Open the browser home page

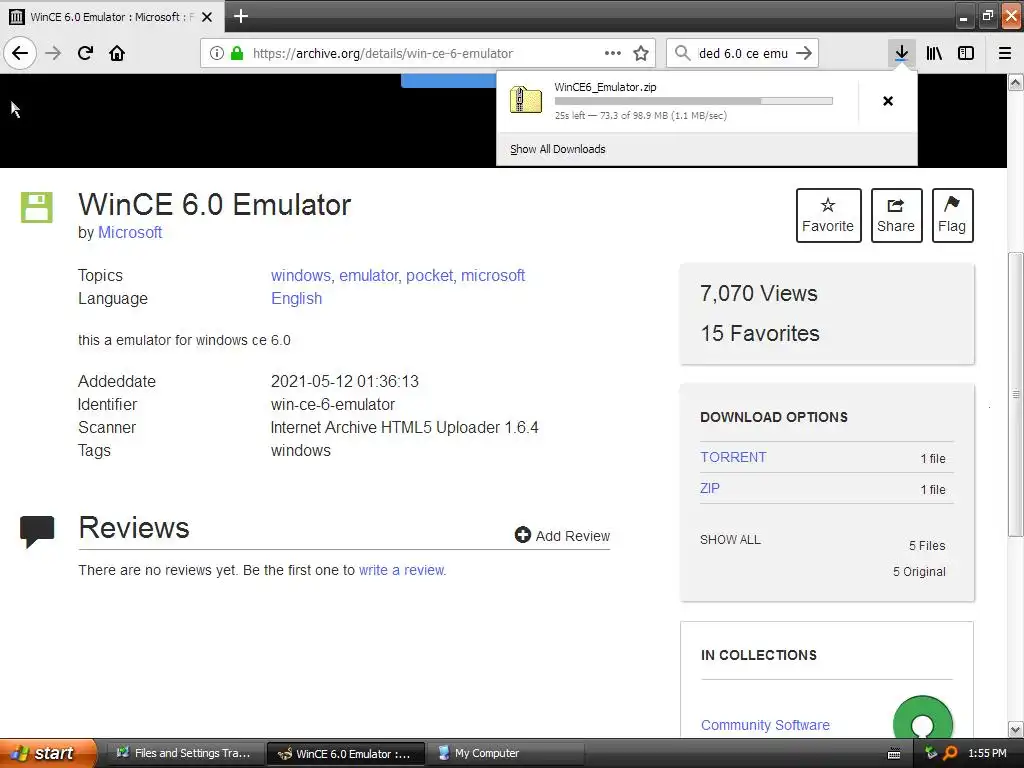click(x=117, y=53)
